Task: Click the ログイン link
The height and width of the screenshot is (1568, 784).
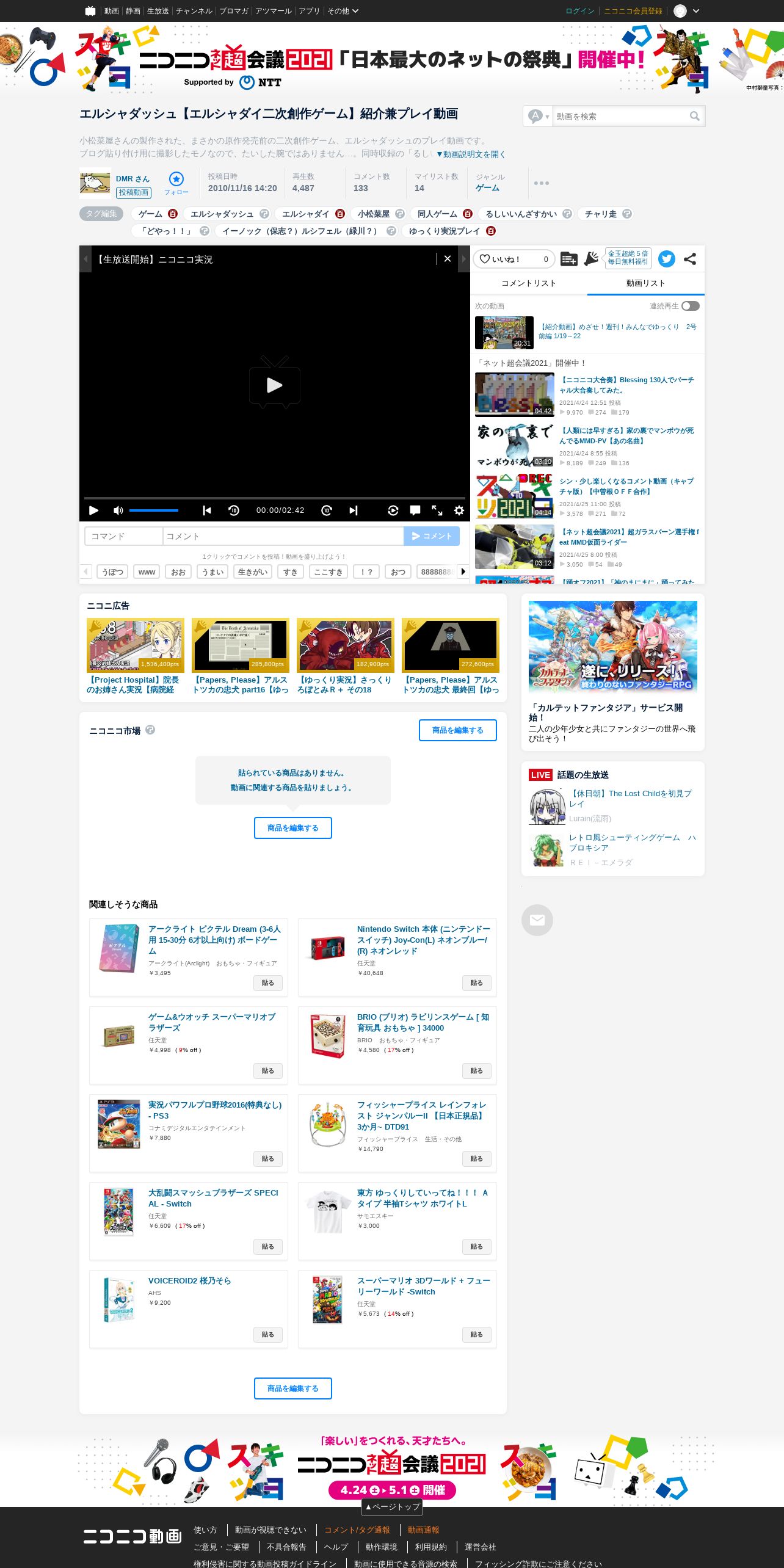Action: [580, 11]
